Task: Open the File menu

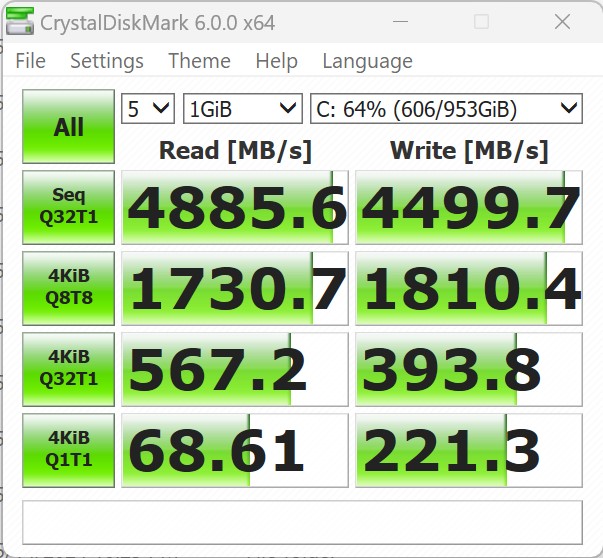Action: coord(30,61)
